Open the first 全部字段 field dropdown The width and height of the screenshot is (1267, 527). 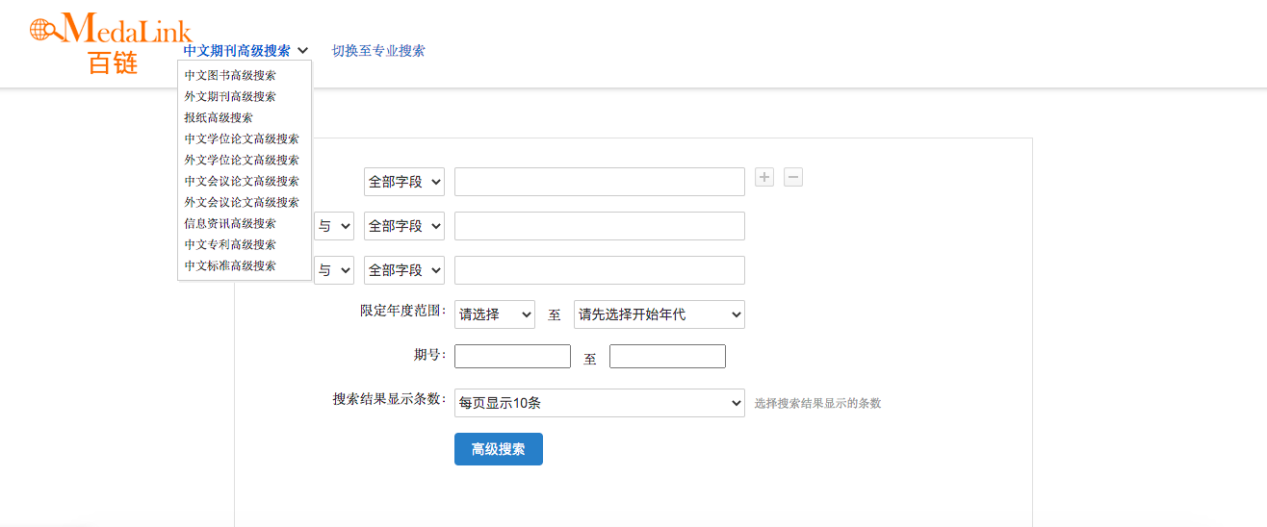404,182
